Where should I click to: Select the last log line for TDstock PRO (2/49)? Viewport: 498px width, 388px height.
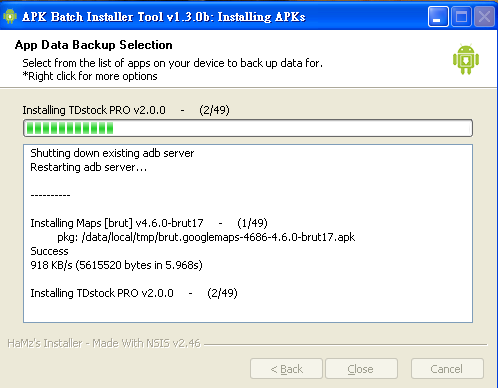point(134,293)
